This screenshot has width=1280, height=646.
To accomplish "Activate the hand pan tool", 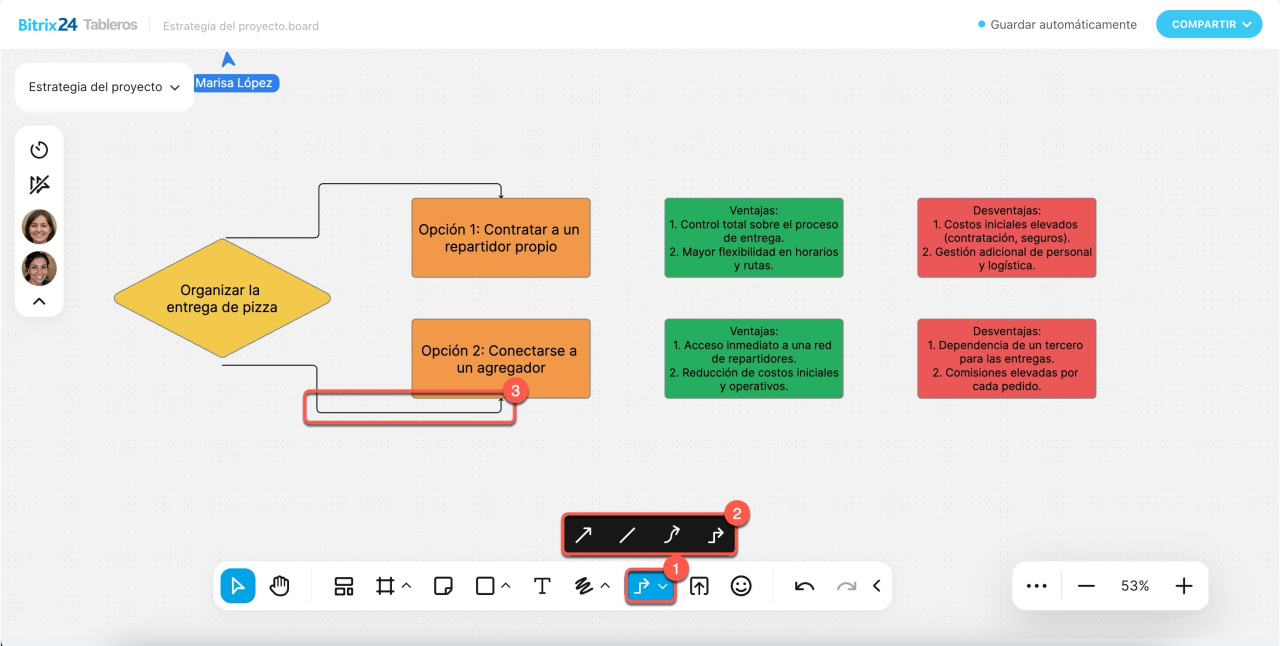I will pos(280,586).
